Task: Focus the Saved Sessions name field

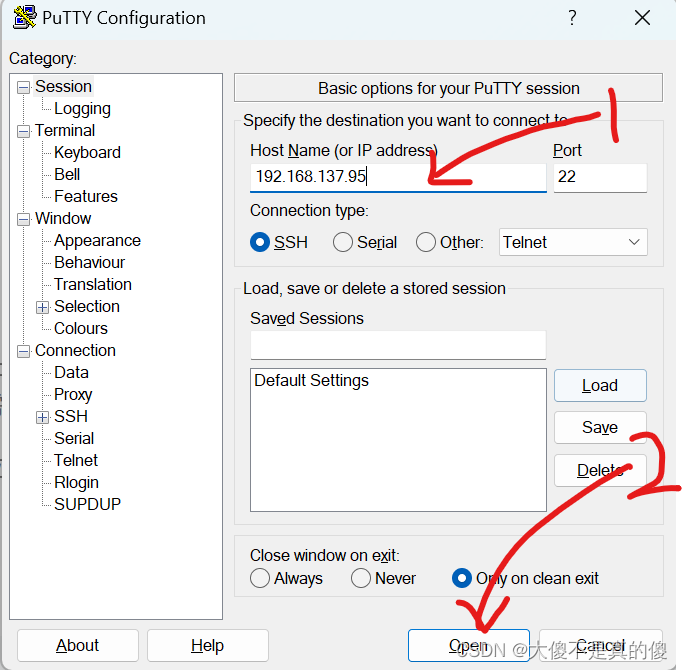Action: point(398,345)
